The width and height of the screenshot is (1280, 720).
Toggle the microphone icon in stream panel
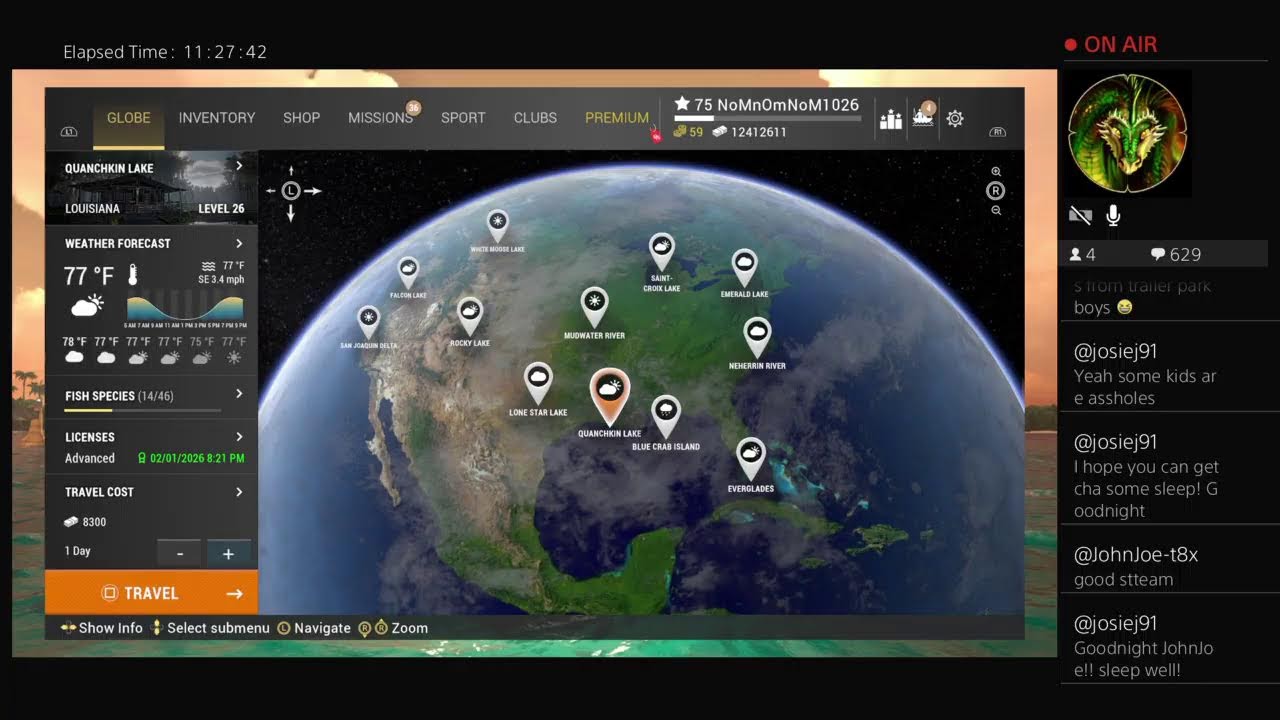[x=1113, y=215]
